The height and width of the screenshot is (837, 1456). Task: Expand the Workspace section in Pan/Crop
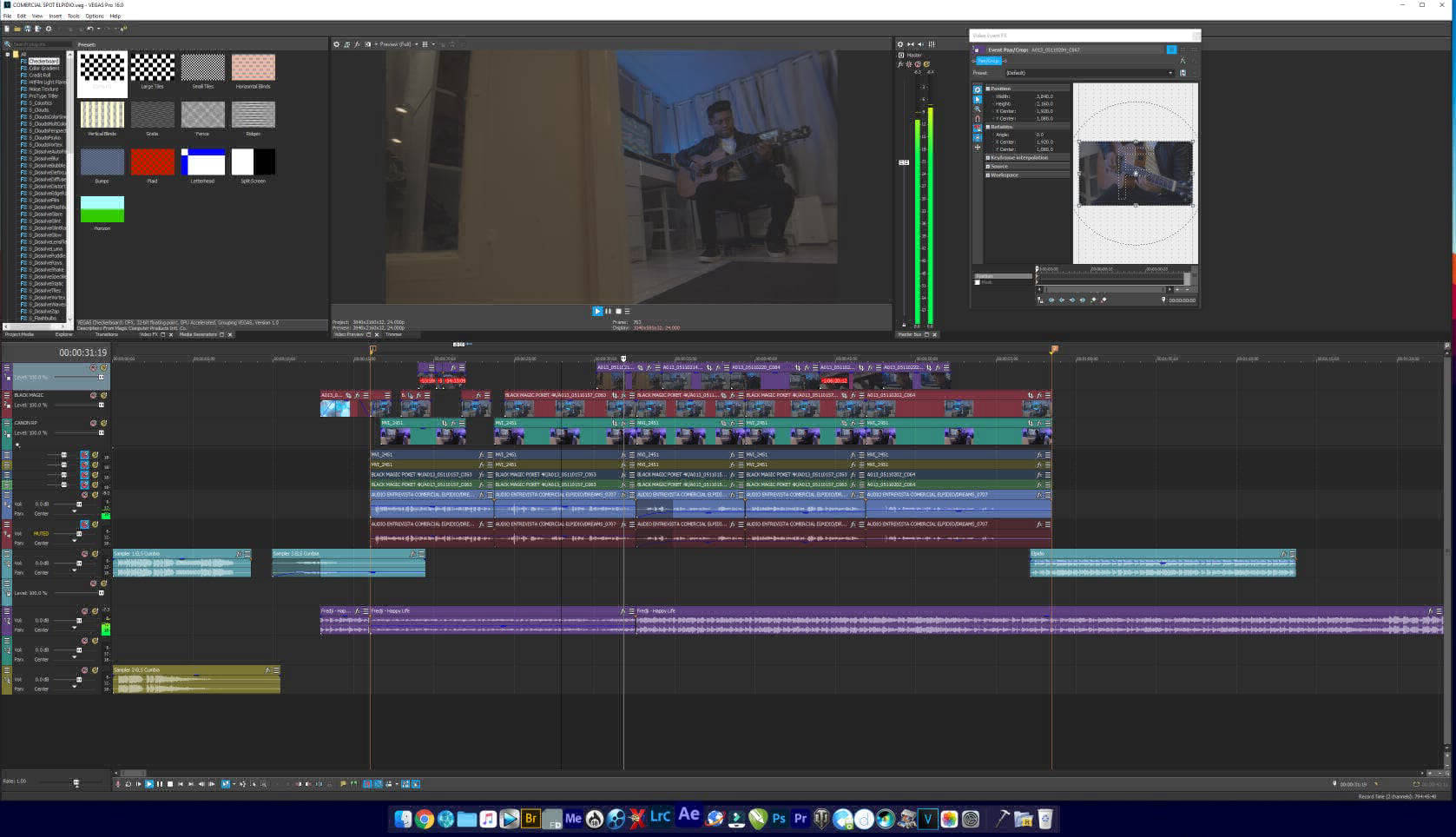(988, 175)
